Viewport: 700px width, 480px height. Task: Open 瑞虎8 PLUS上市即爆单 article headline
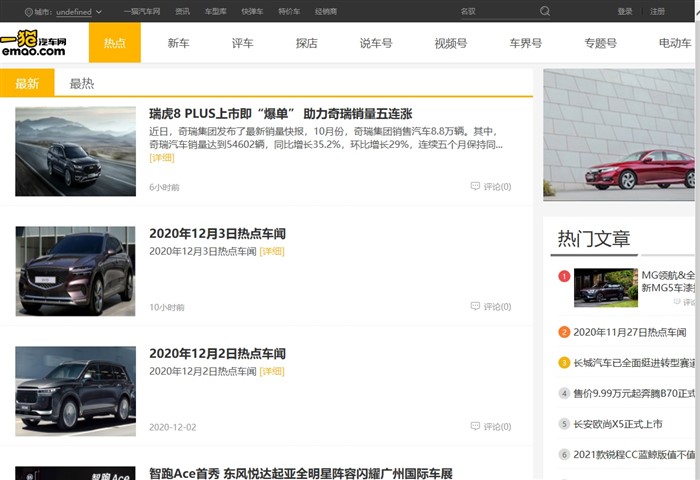pos(280,113)
